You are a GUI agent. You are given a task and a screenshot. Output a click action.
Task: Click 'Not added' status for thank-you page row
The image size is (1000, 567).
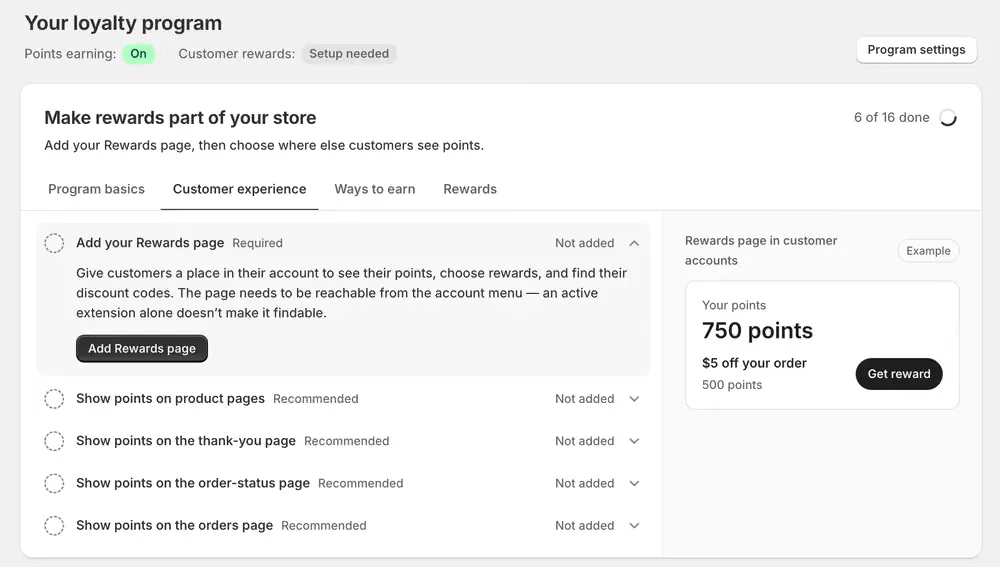tap(584, 441)
